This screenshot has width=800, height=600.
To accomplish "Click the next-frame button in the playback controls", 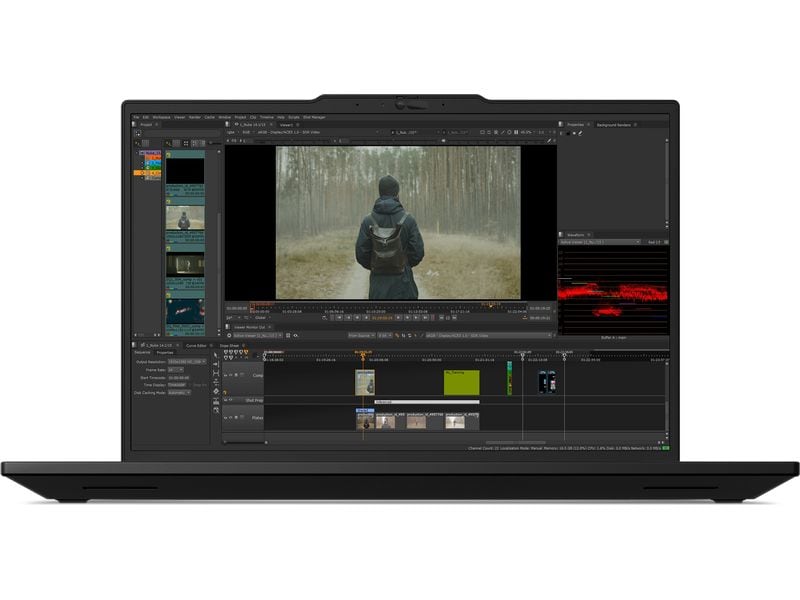I will (x=407, y=318).
